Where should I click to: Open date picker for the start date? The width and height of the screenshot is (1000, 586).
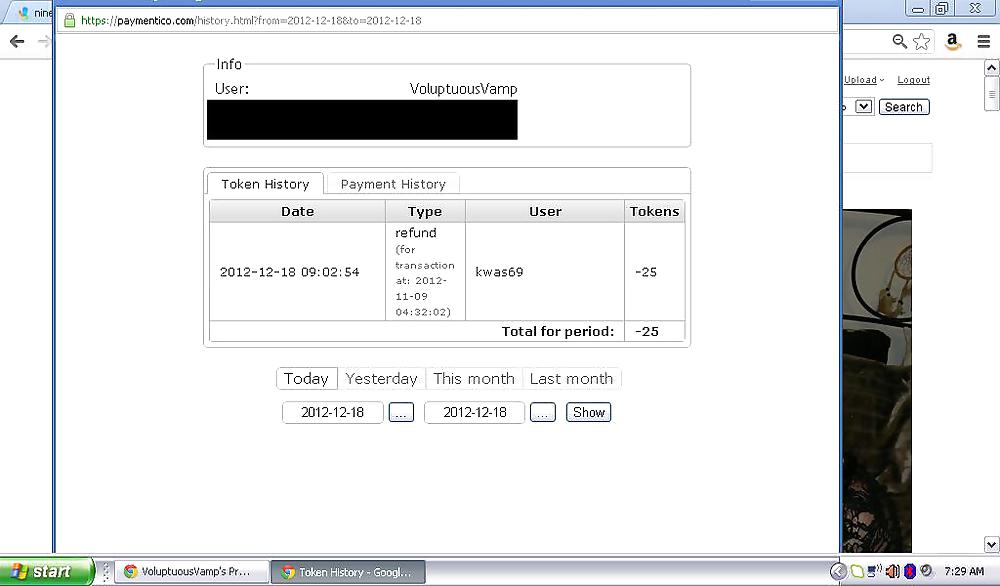(x=401, y=412)
